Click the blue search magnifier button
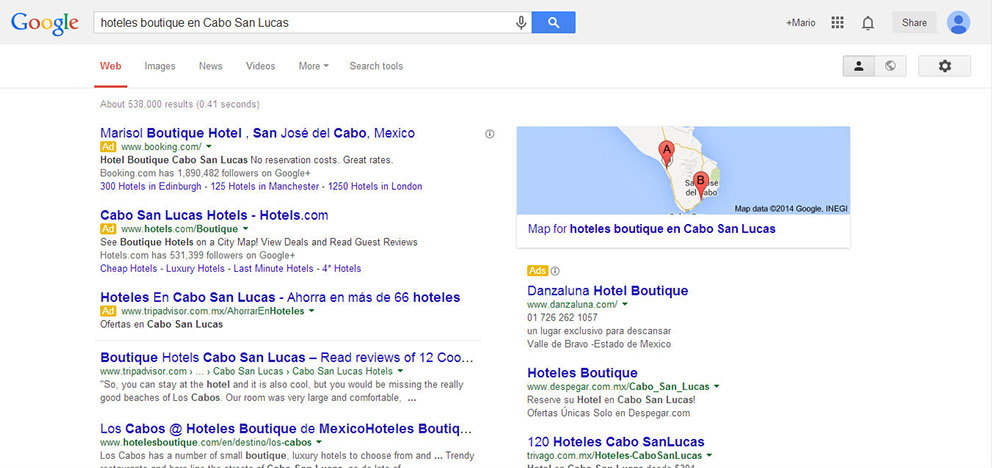This screenshot has height=468, width=992. [x=554, y=23]
